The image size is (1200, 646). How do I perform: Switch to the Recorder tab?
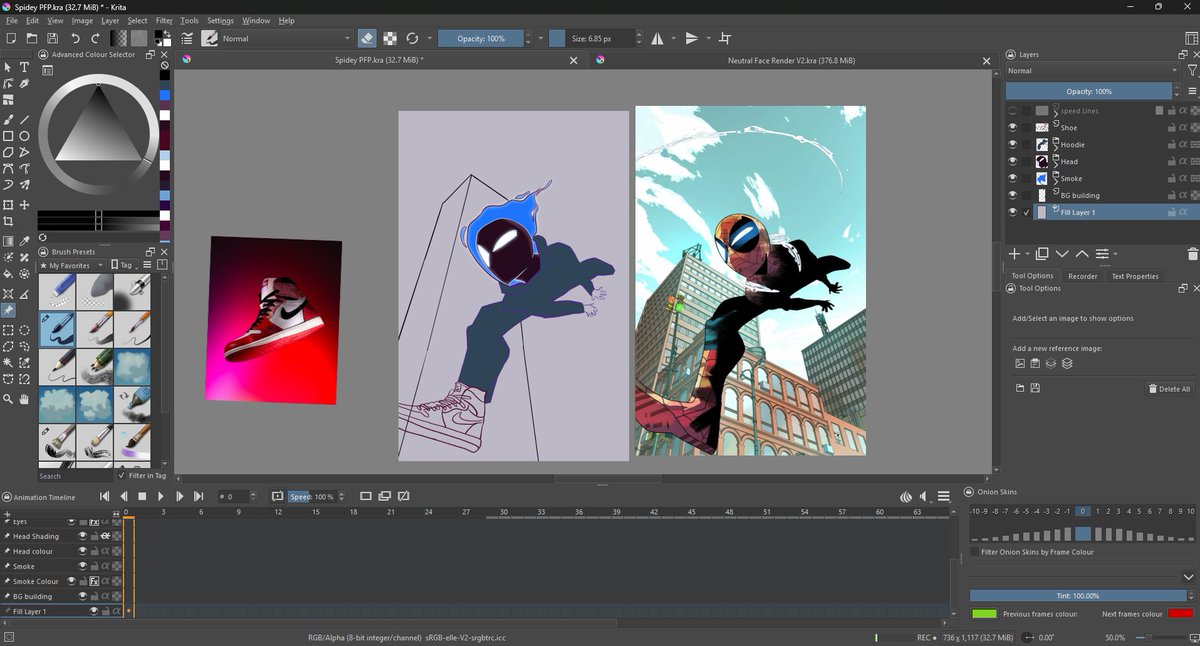click(x=1082, y=276)
